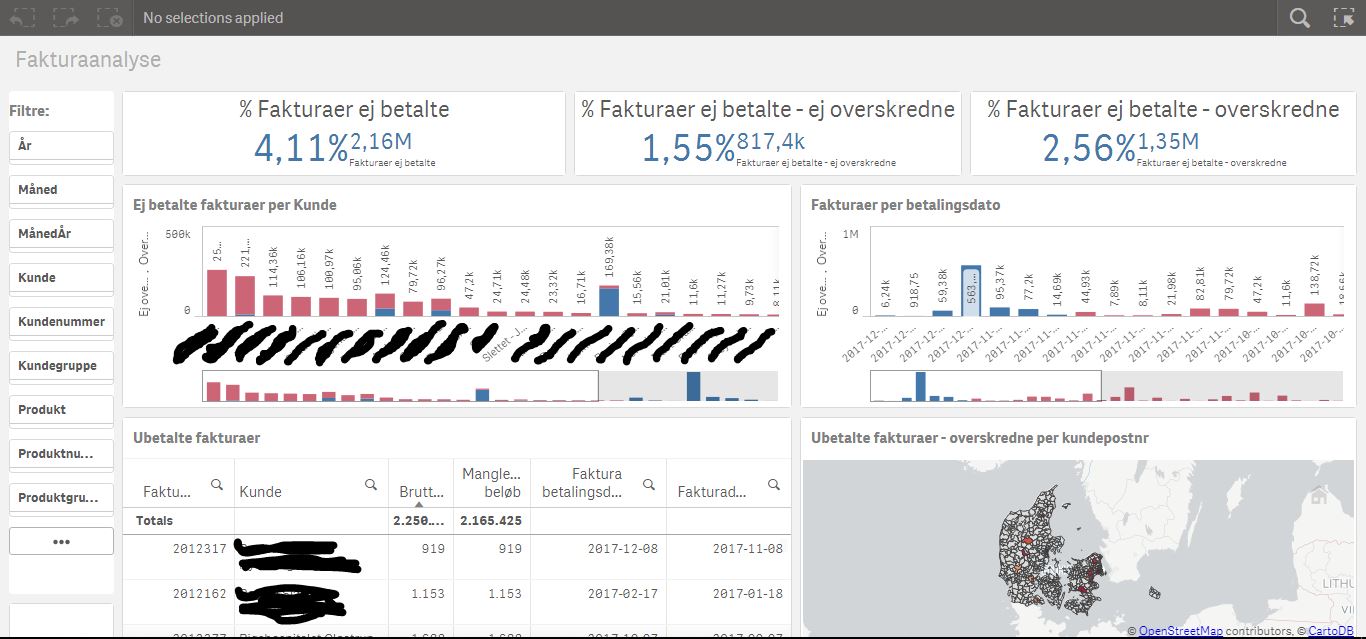This screenshot has width=1366, height=639.
Task: Open the smart search magnifier icon
Action: point(1299,18)
